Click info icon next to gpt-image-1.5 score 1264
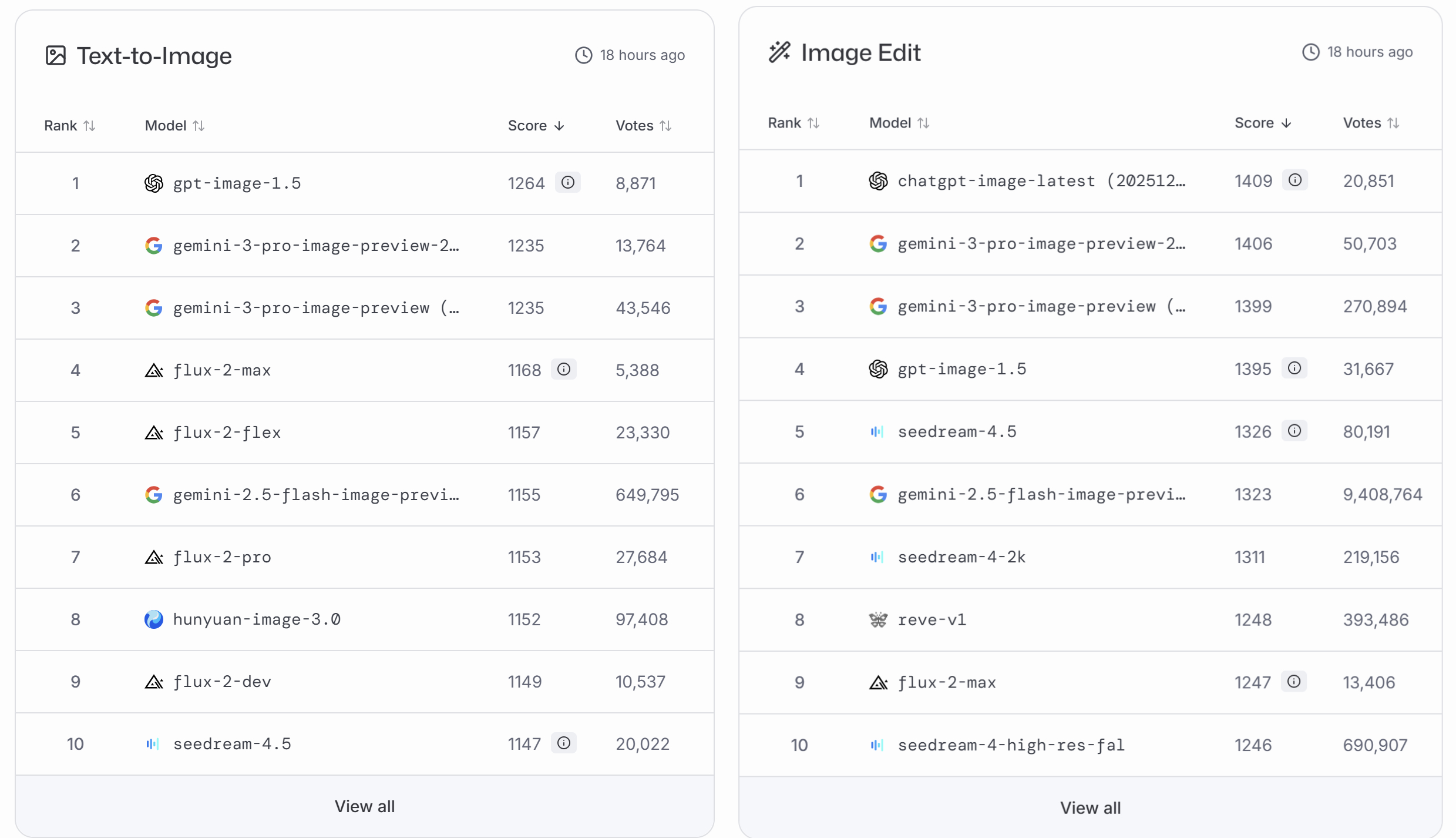 tap(567, 182)
